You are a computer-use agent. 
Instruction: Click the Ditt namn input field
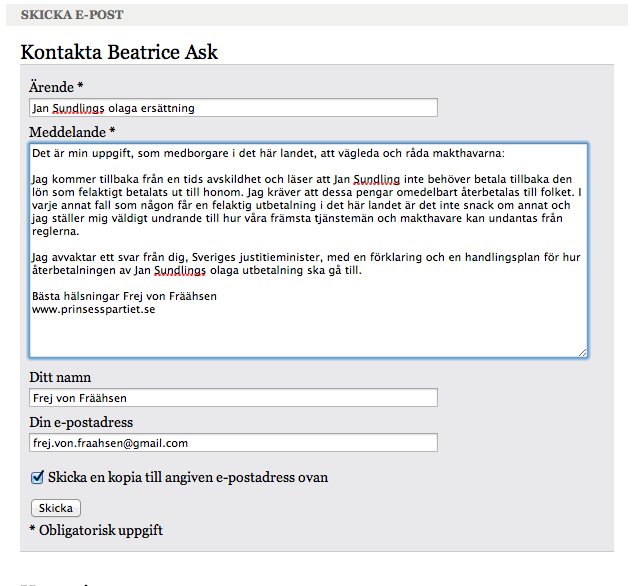pos(233,398)
